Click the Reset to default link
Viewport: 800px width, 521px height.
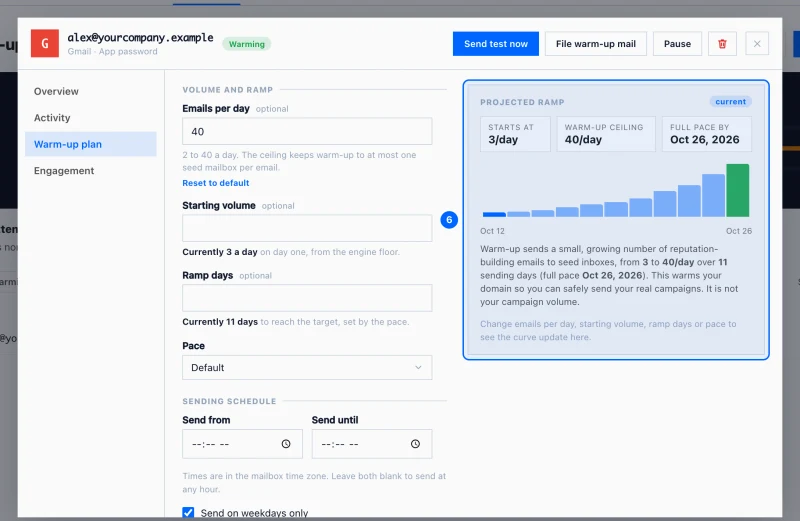[216, 183]
